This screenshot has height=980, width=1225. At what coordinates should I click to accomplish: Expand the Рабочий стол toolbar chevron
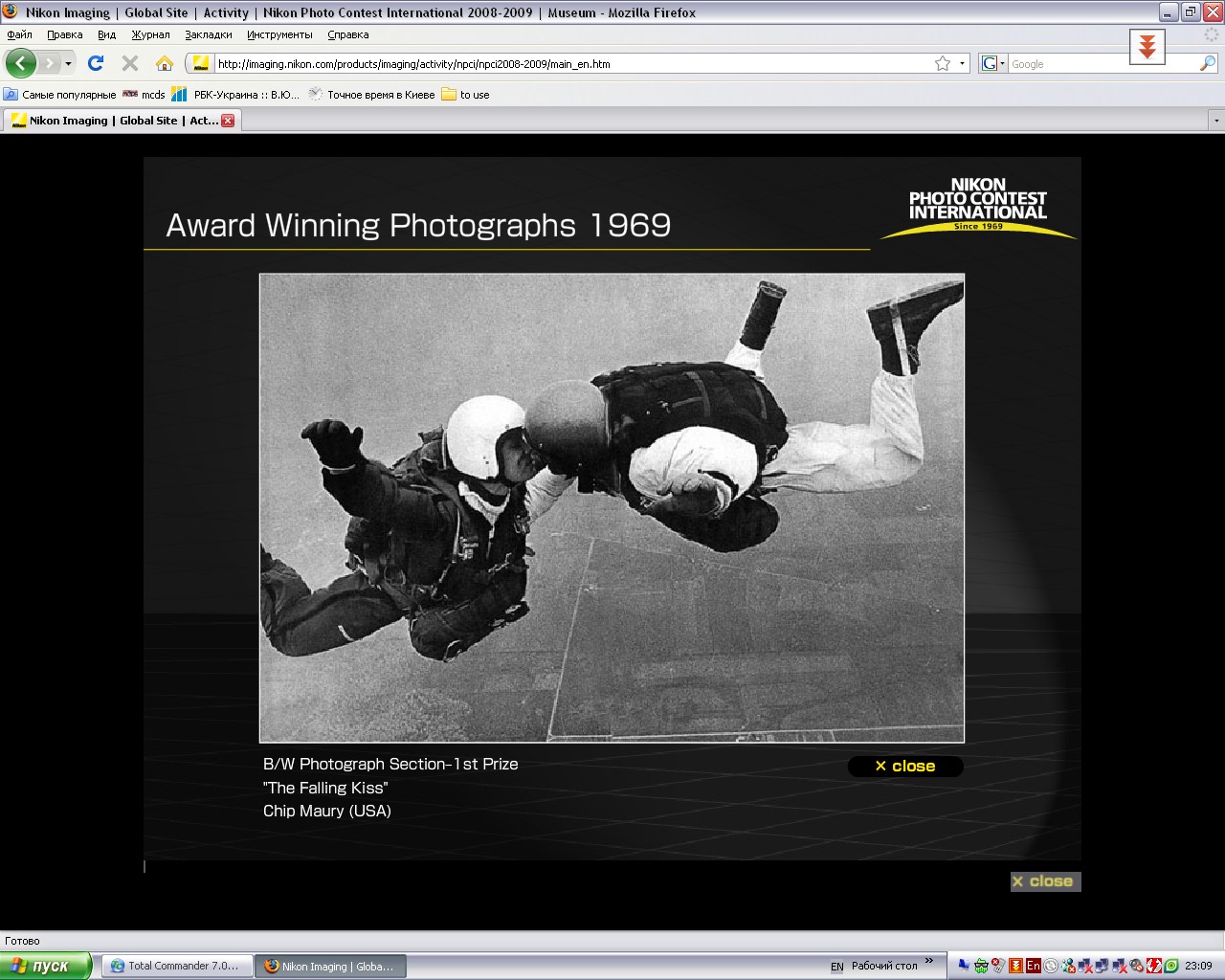(928, 962)
